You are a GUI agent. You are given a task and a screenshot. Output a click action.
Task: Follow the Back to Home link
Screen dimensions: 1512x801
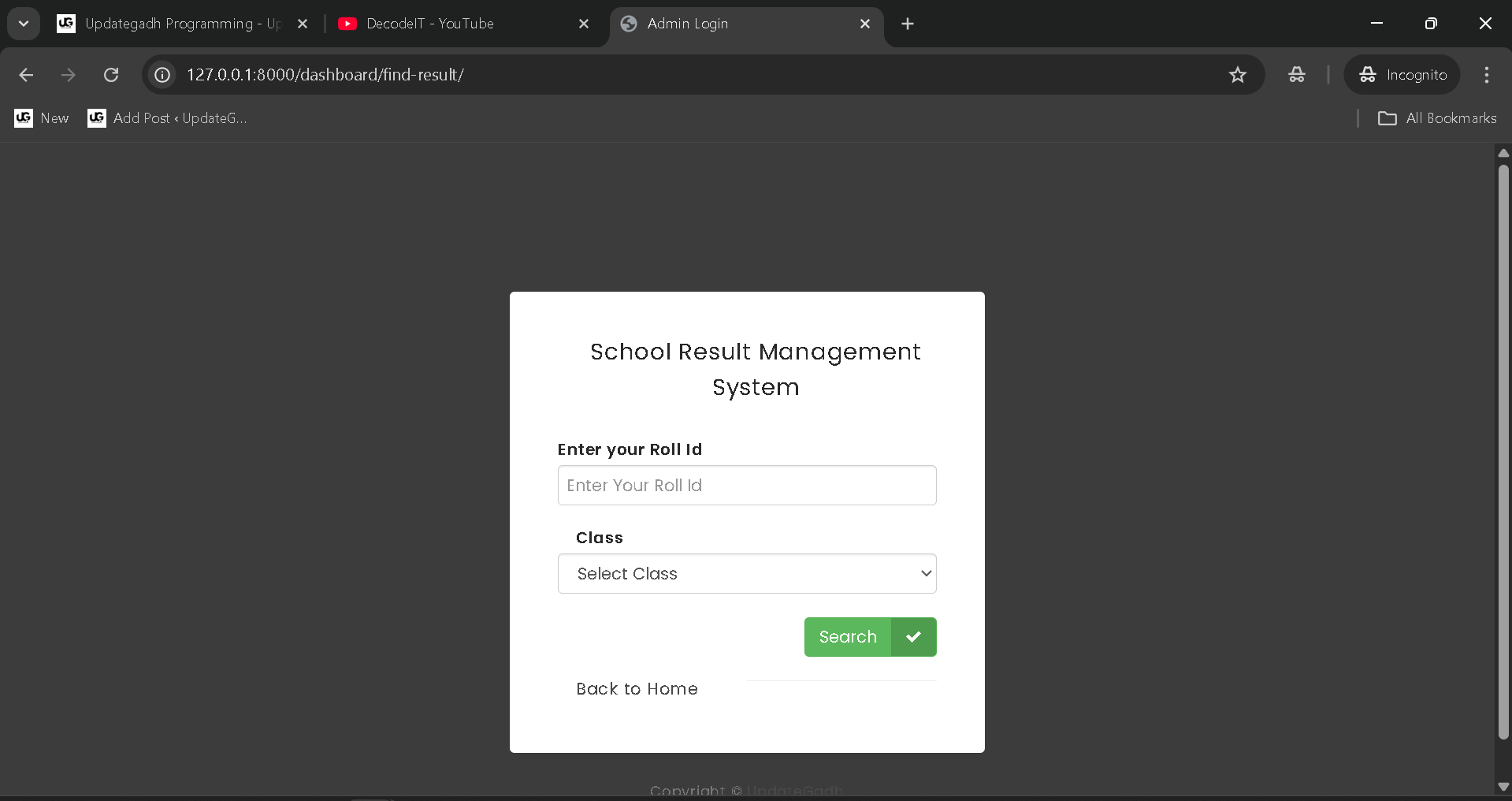point(637,689)
